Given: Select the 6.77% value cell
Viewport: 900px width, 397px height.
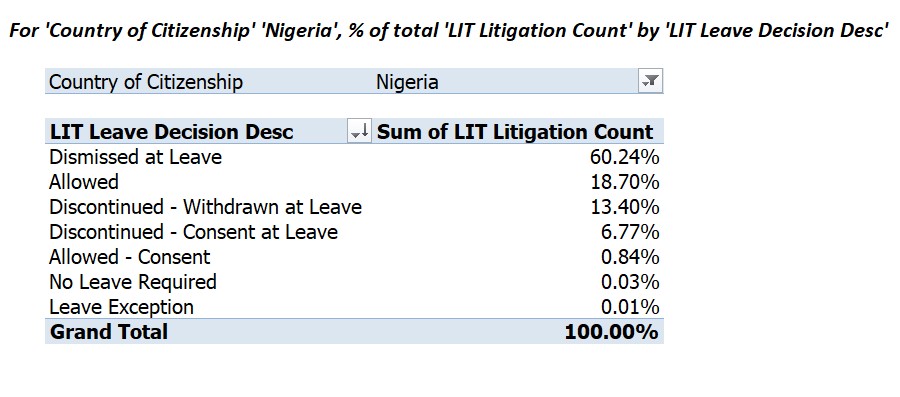Looking at the screenshot, I should pyautogui.click(x=630, y=232).
